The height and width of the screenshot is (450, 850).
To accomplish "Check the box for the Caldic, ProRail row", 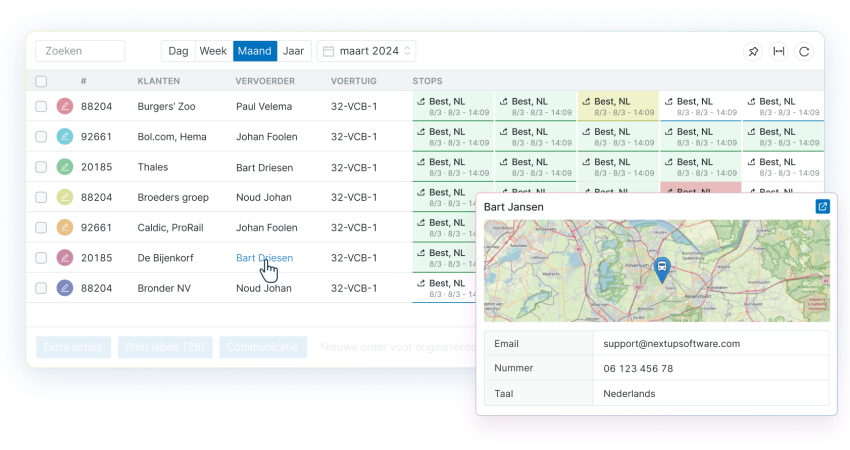I will point(41,228).
